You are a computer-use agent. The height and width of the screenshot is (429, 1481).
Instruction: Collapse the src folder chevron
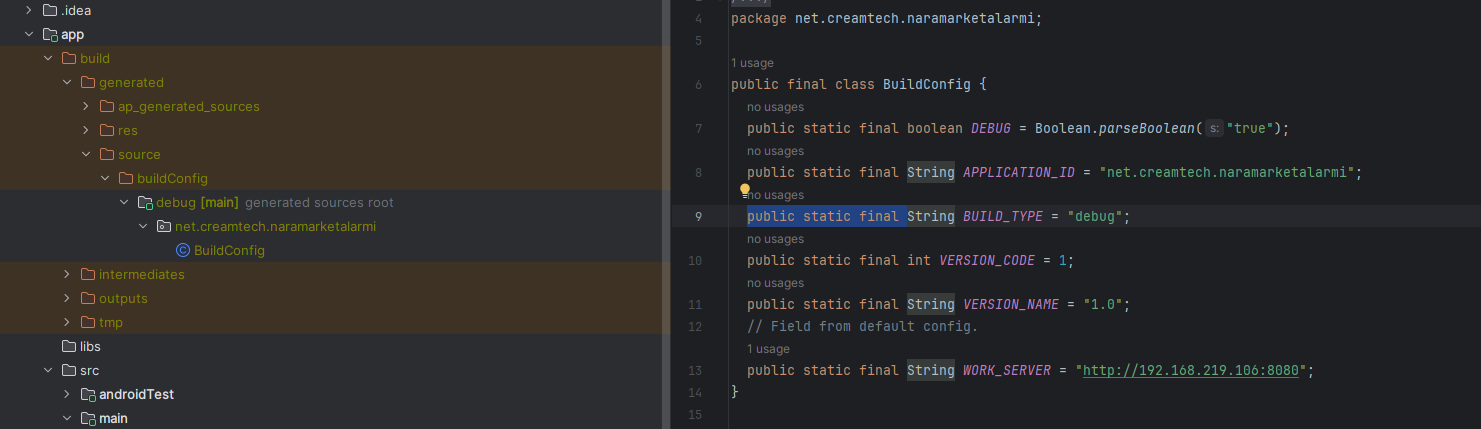coord(48,370)
